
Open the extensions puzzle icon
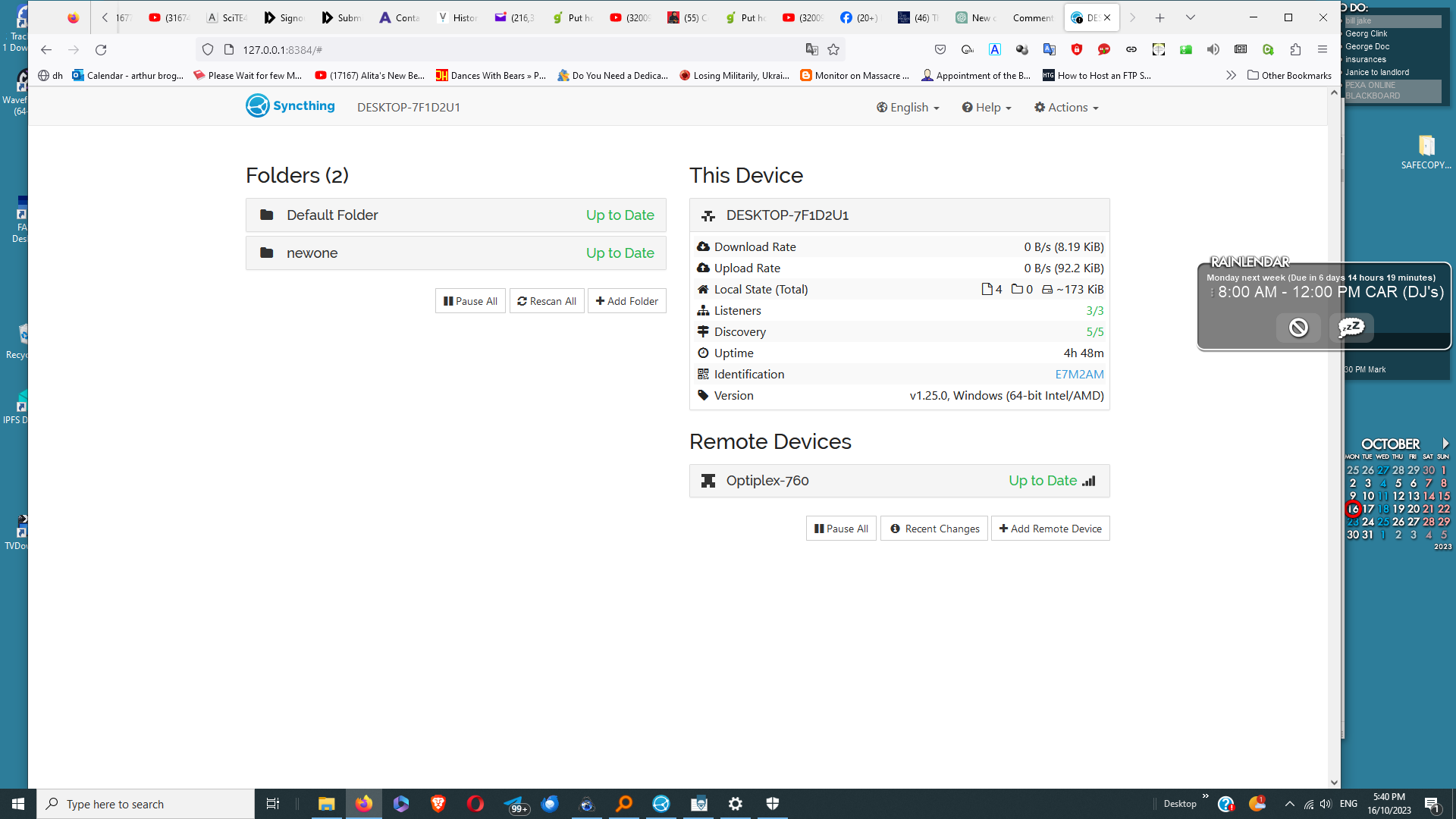pyautogui.click(x=1295, y=50)
